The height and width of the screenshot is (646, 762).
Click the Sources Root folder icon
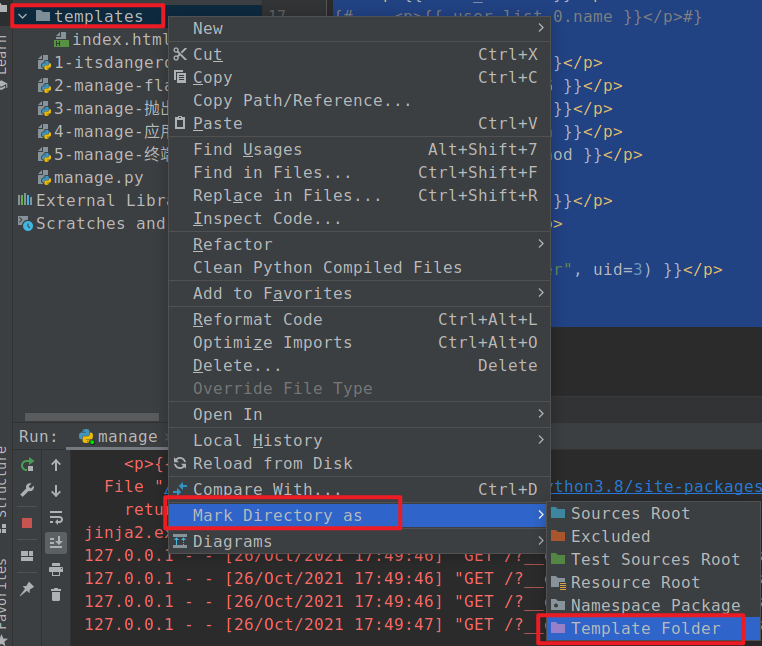[x=558, y=512]
